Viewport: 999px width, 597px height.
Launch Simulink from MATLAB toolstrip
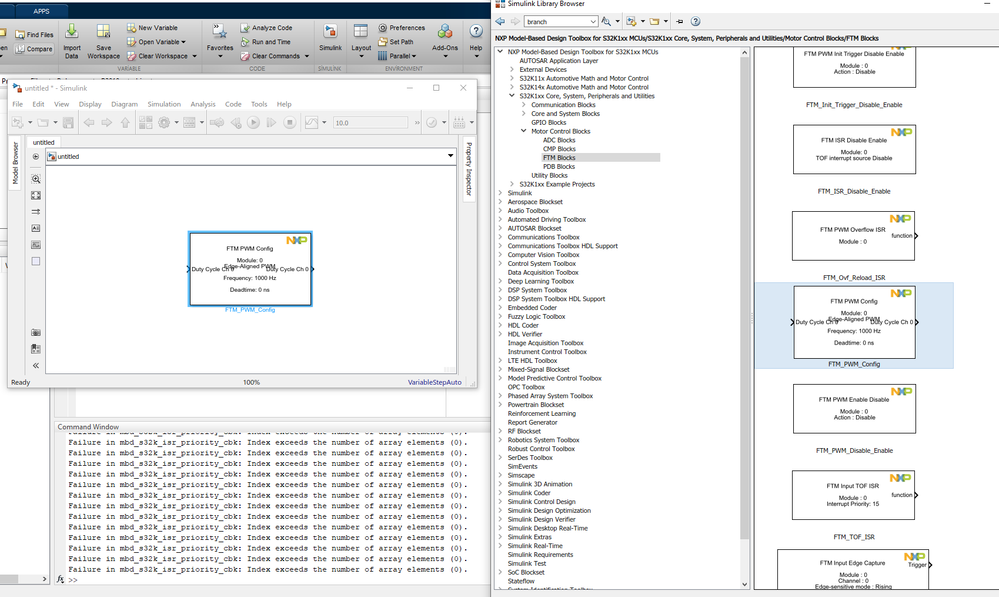[x=330, y=38]
